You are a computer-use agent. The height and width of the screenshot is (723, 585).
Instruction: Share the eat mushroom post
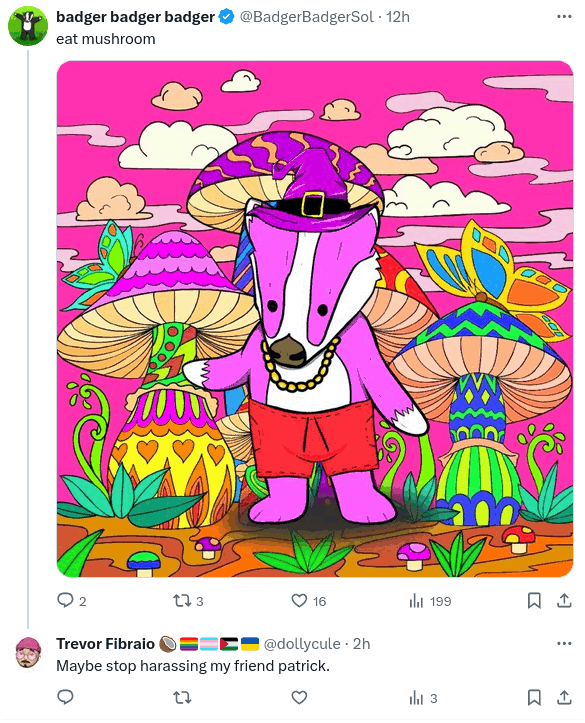564,601
